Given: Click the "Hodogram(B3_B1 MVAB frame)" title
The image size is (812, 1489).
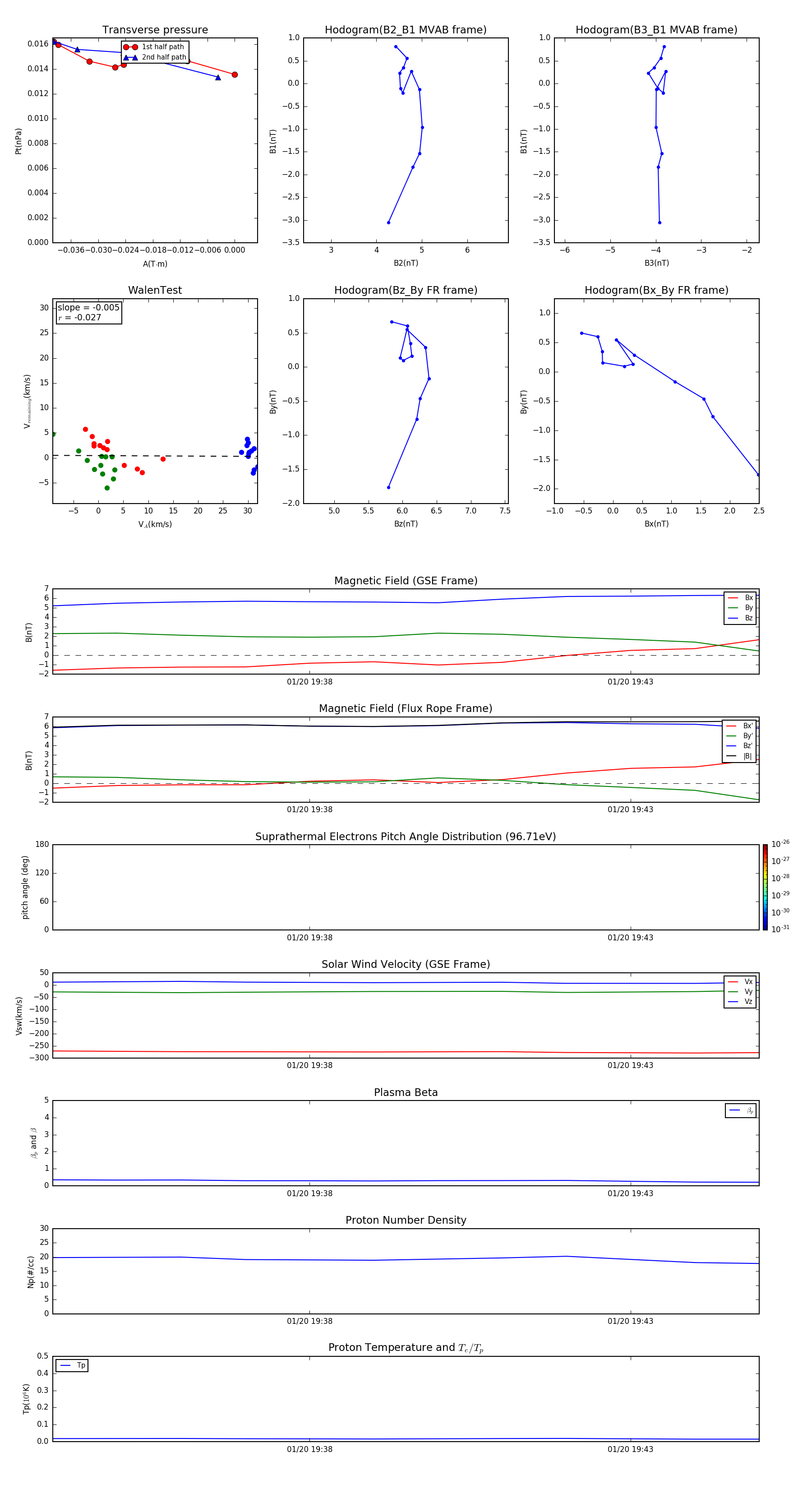Looking at the screenshot, I should [656, 30].
